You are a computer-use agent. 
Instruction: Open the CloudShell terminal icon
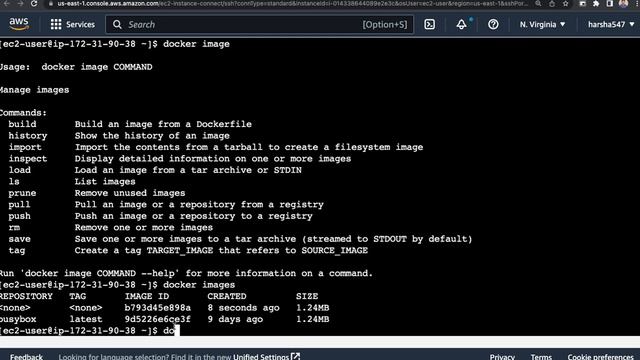[429, 24]
